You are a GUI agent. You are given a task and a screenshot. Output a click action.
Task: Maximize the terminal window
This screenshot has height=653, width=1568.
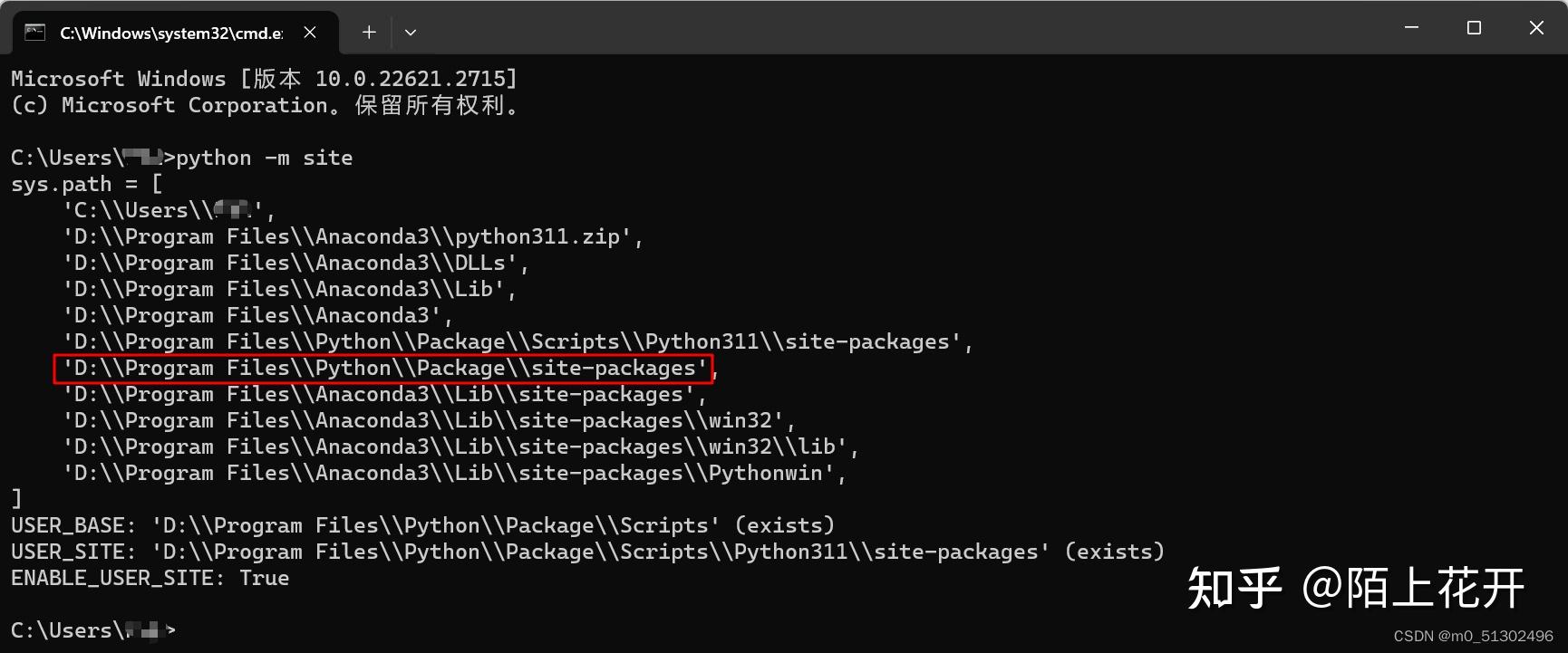click(x=1474, y=28)
